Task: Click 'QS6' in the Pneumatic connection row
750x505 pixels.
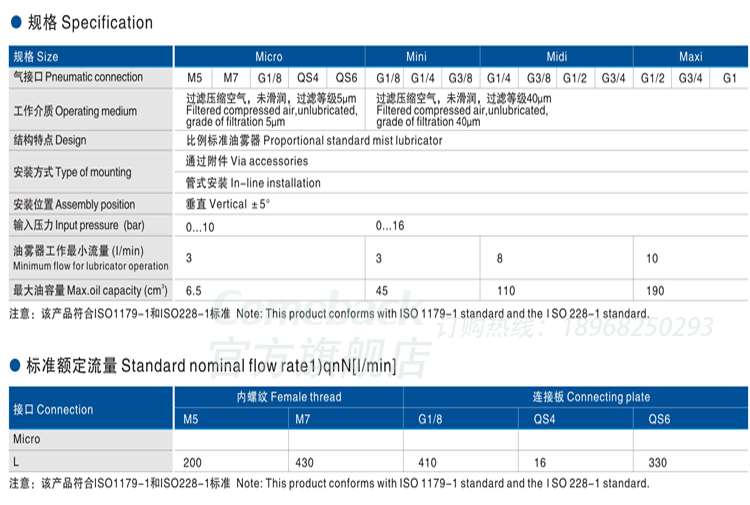Action: click(346, 77)
